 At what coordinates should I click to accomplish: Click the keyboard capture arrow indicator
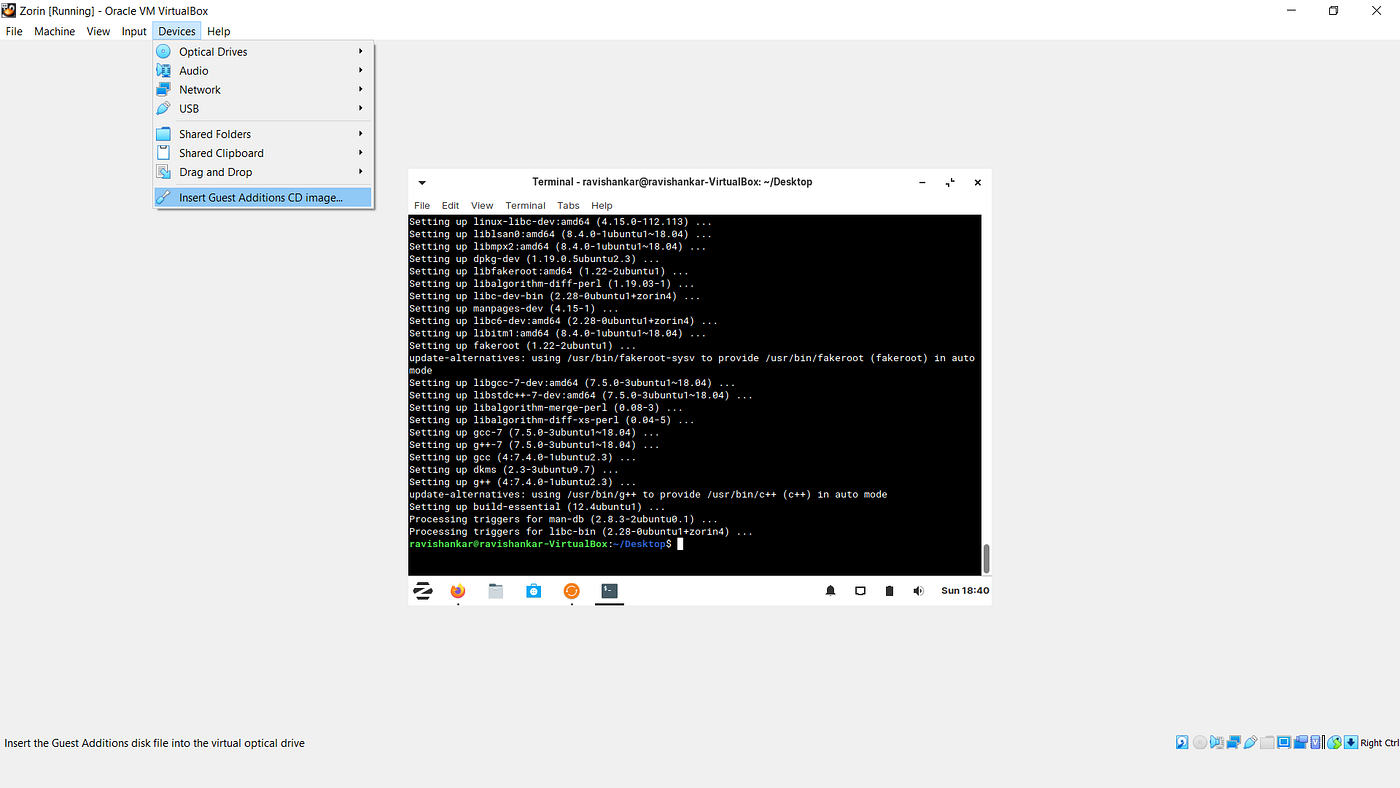tap(1351, 742)
